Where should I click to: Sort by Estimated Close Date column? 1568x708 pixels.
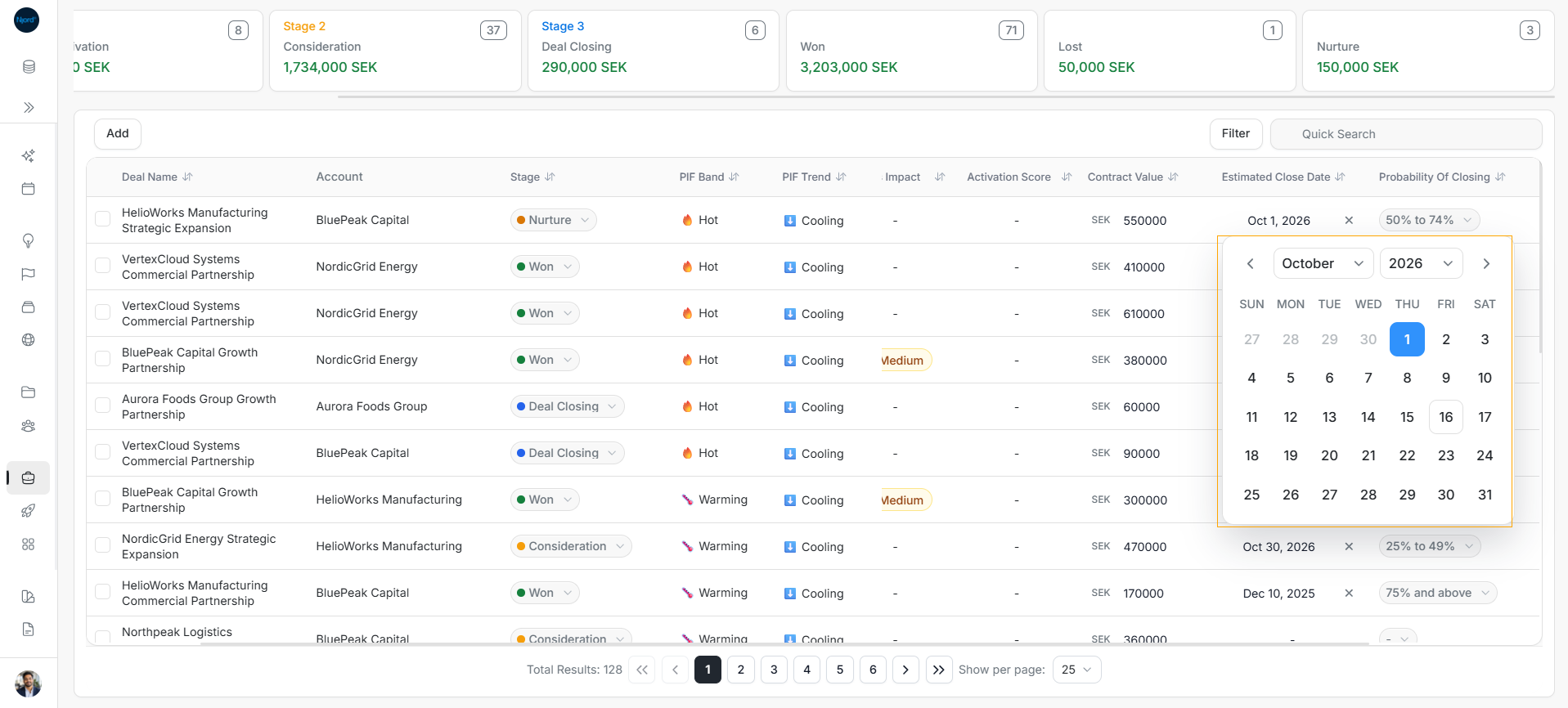pos(1340,177)
